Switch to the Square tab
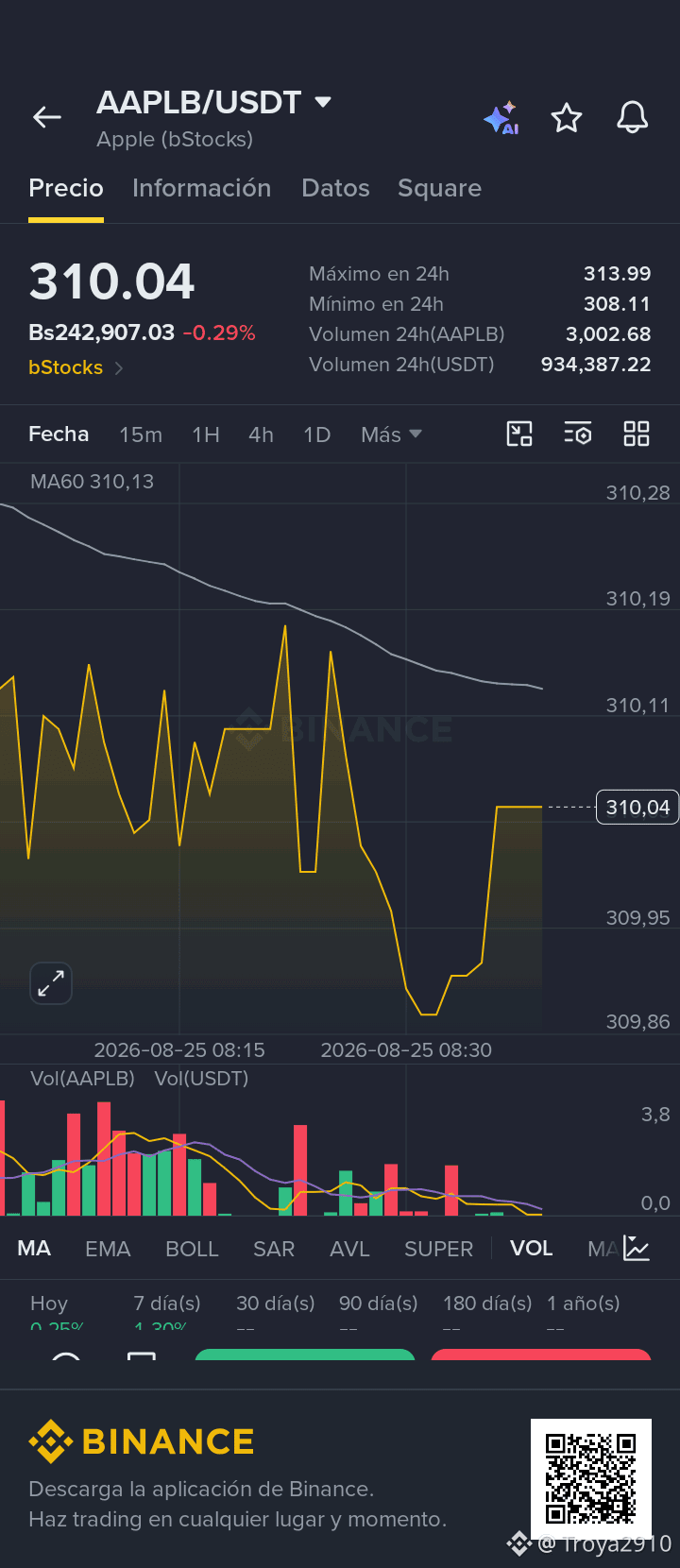 [x=439, y=188]
